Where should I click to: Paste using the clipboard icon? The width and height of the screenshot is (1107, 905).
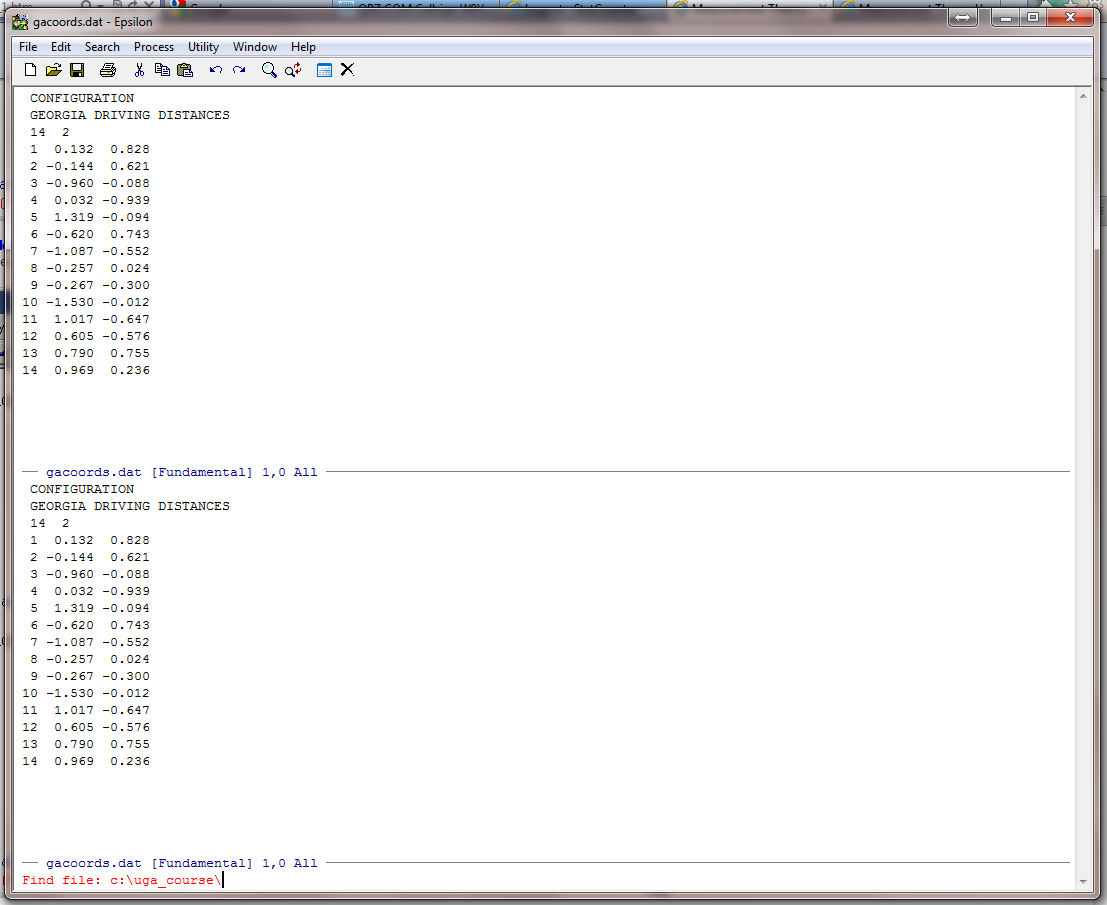pos(185,70)
